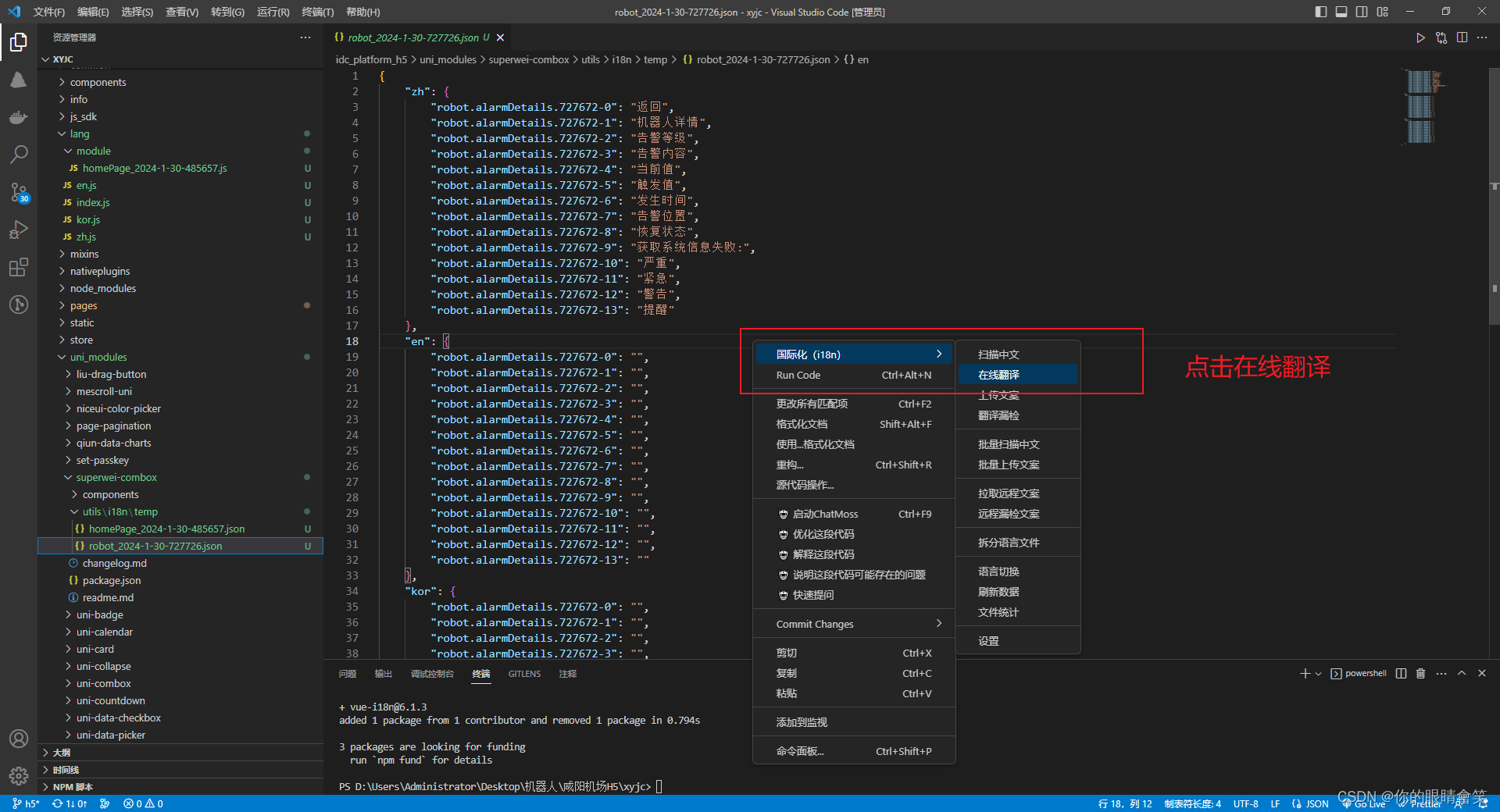Click LF end-of-line status item
Screen dimensions: 1500x812
pos(1275,803)
